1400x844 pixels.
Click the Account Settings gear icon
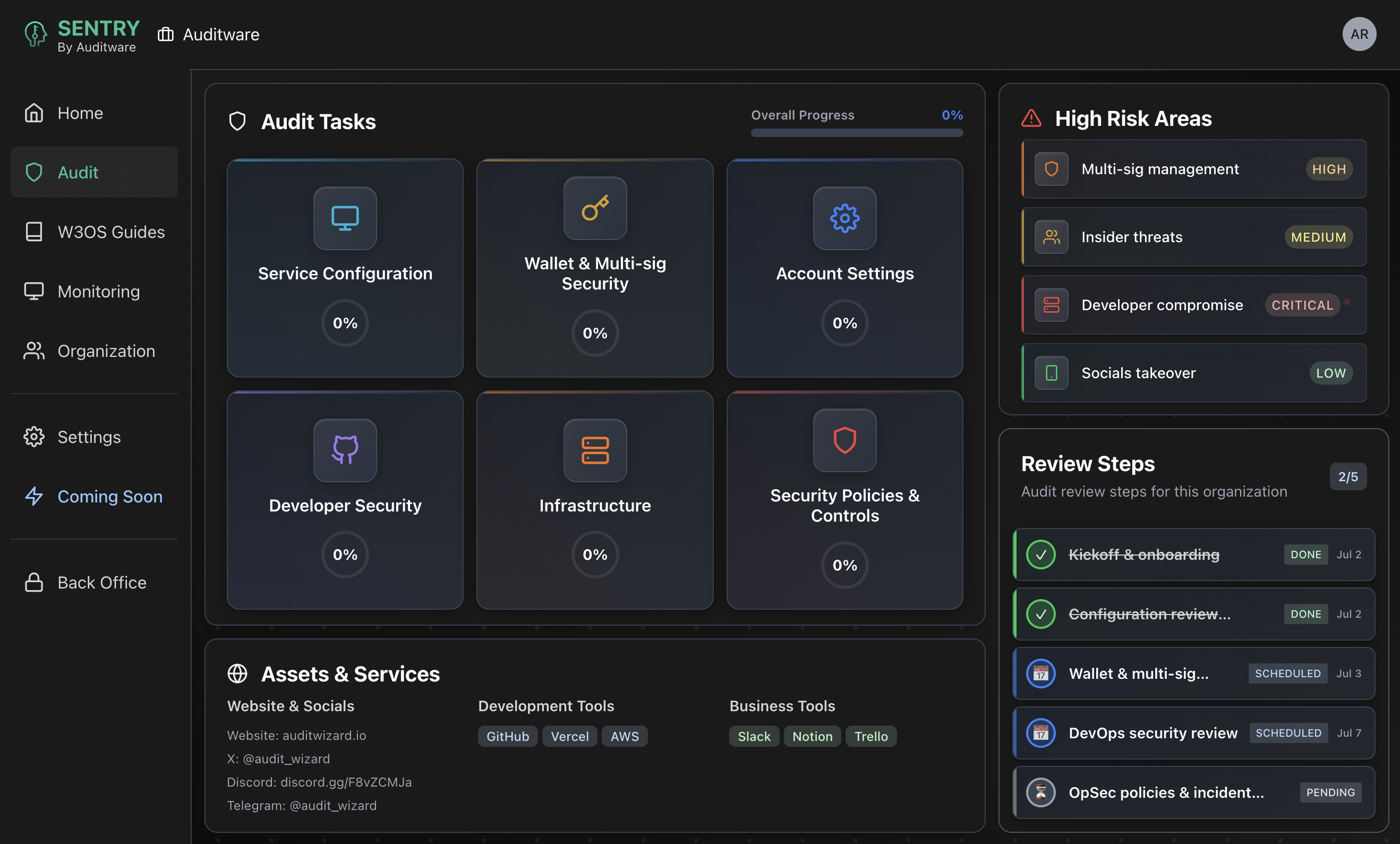pos(844,218)
